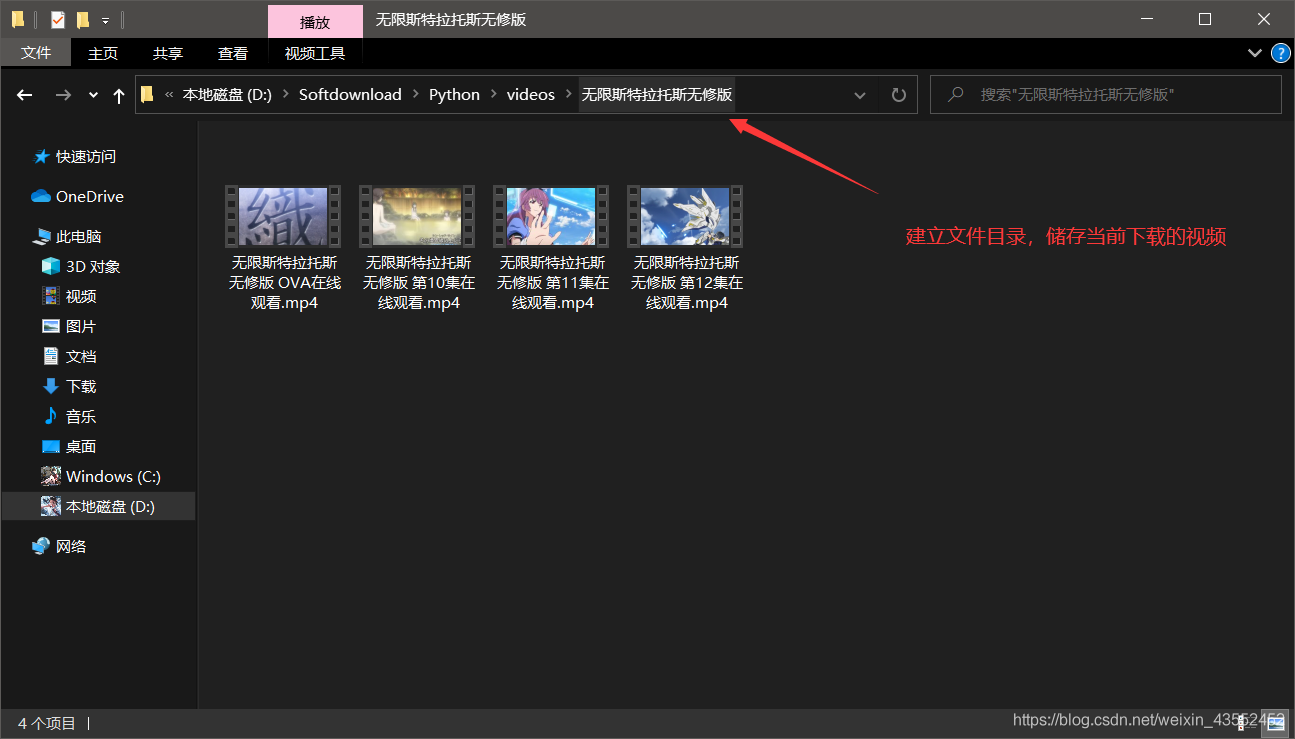Screen dimensions: 1295x739
Task: Open 文档 folder icon in sidebar
Action: [x=51, y=356]
